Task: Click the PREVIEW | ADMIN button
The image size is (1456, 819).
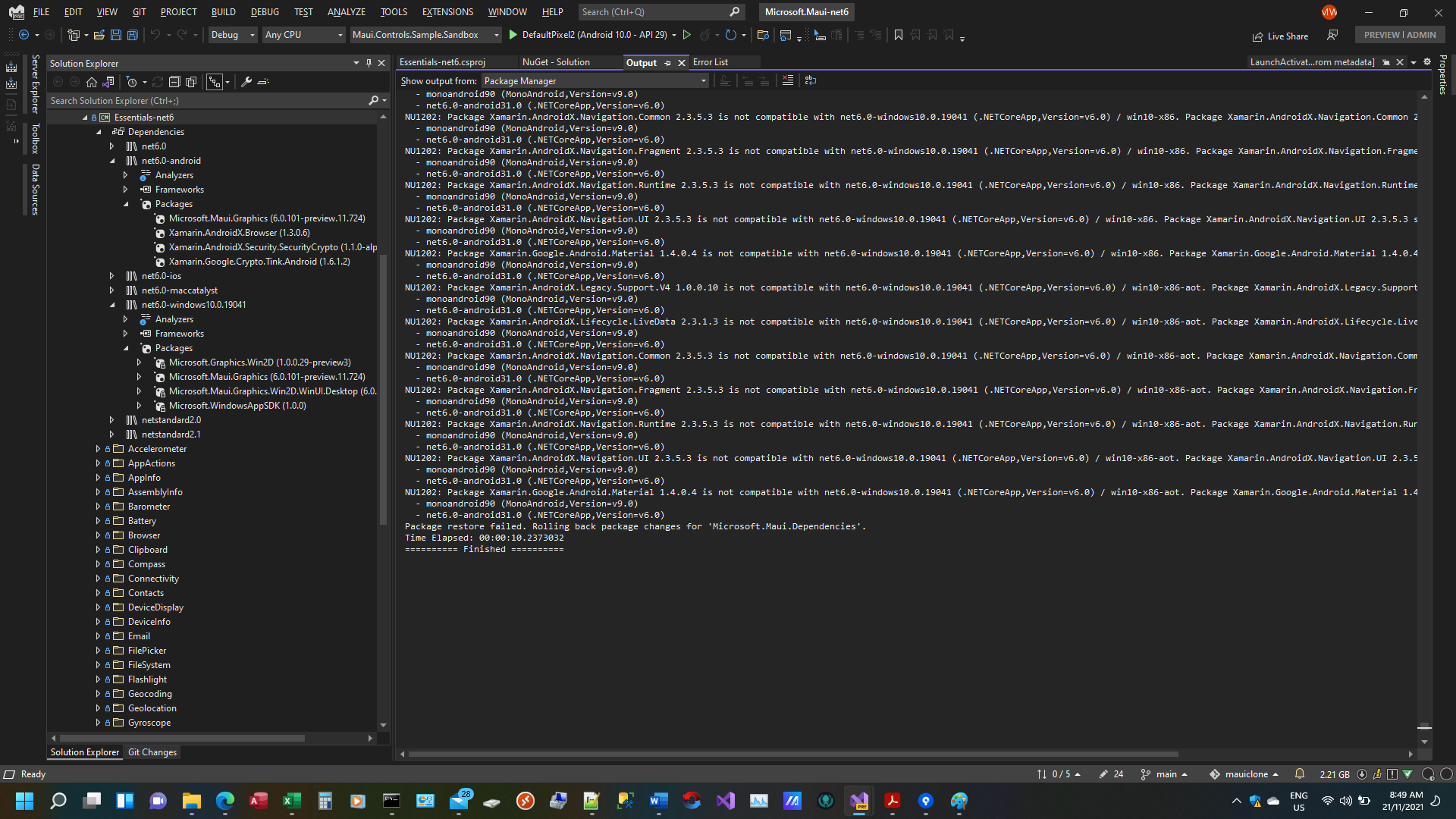Action: (1399, 34)
